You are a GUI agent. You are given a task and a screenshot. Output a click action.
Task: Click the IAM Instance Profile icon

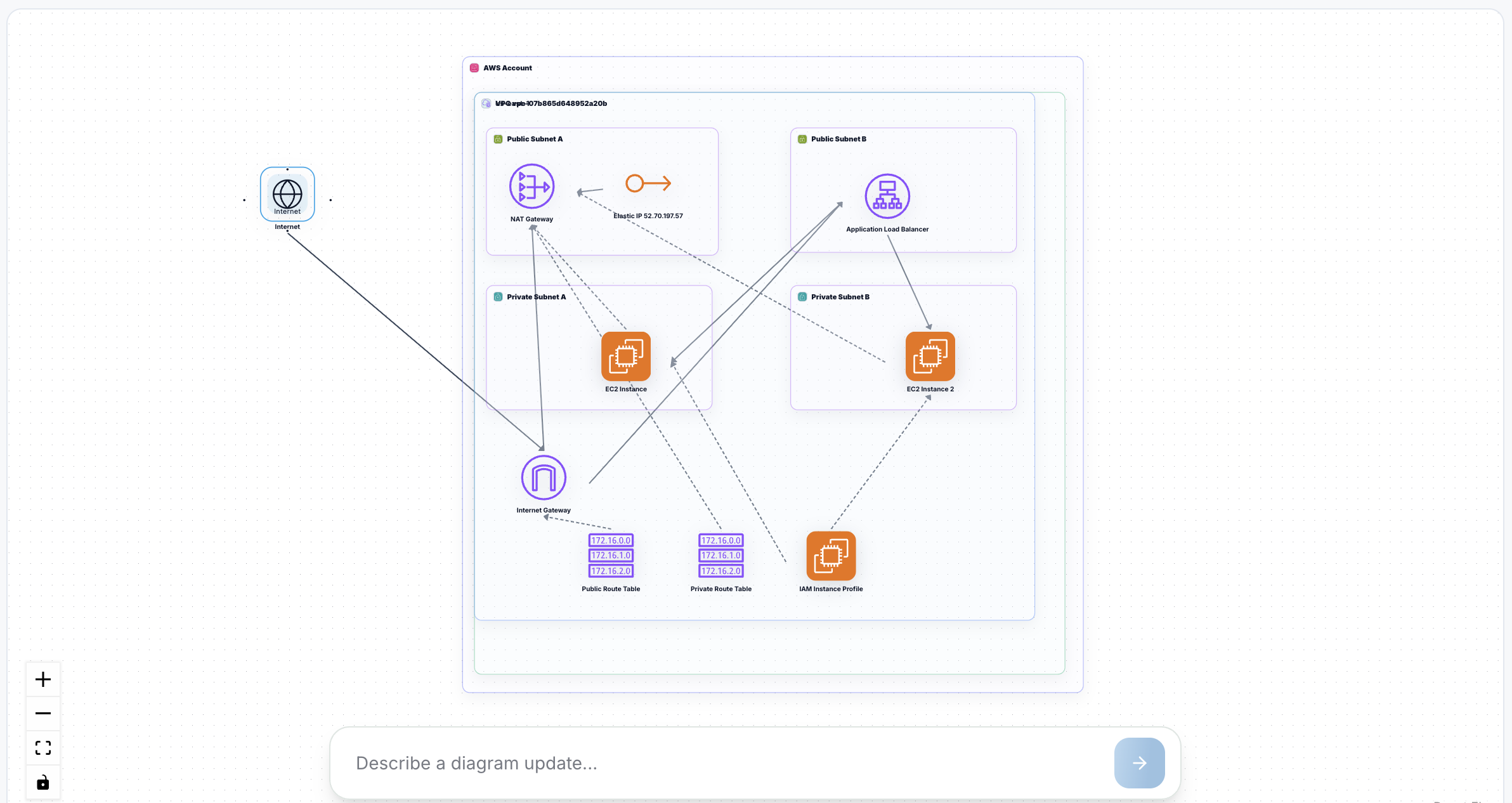[x=831, y=556]
